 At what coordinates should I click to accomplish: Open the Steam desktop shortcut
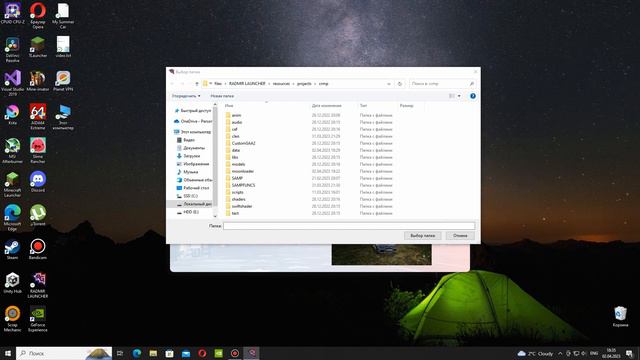point(12,249)
